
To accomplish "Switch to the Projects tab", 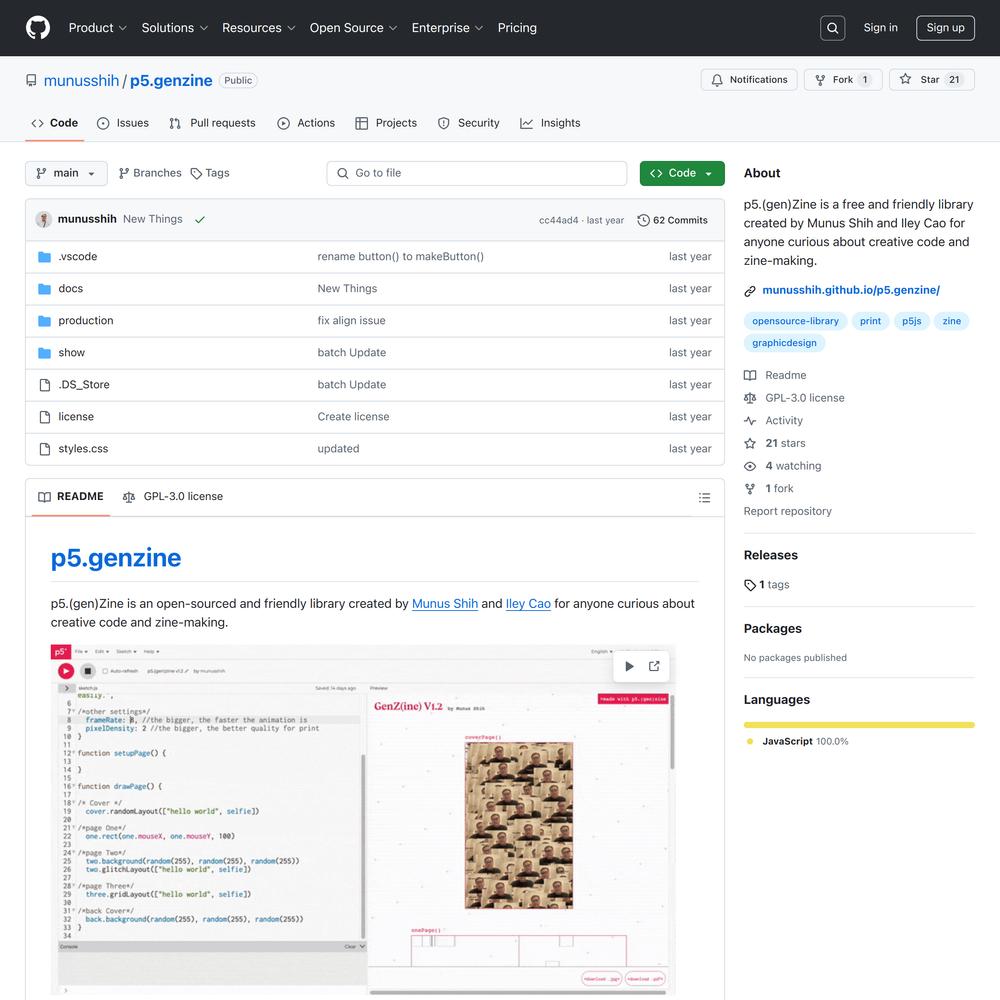I will click(x=386, y=123).
